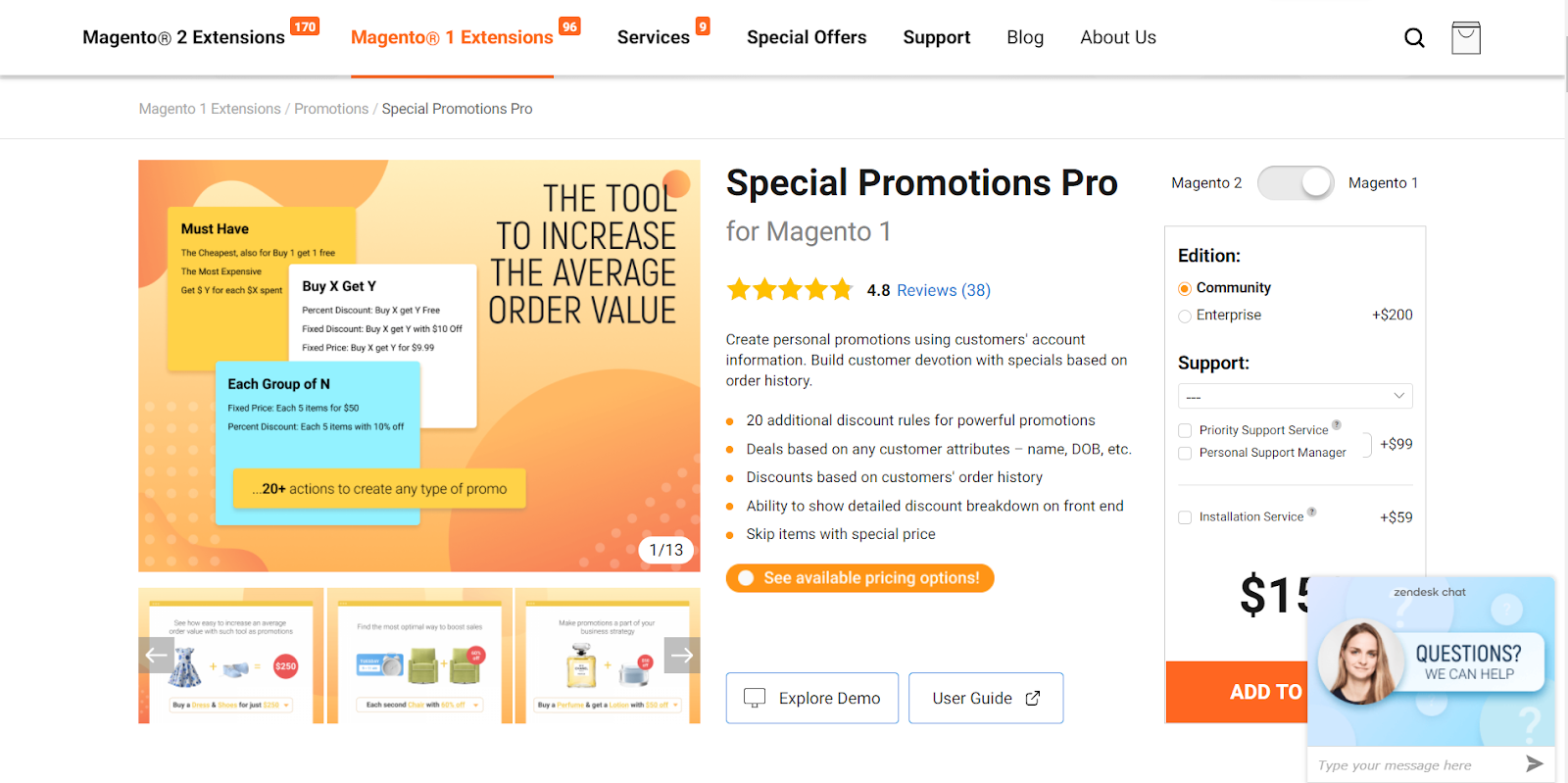Open Reviews (38) link
This screenshot has width=1568, height=783.
[944, 290]
